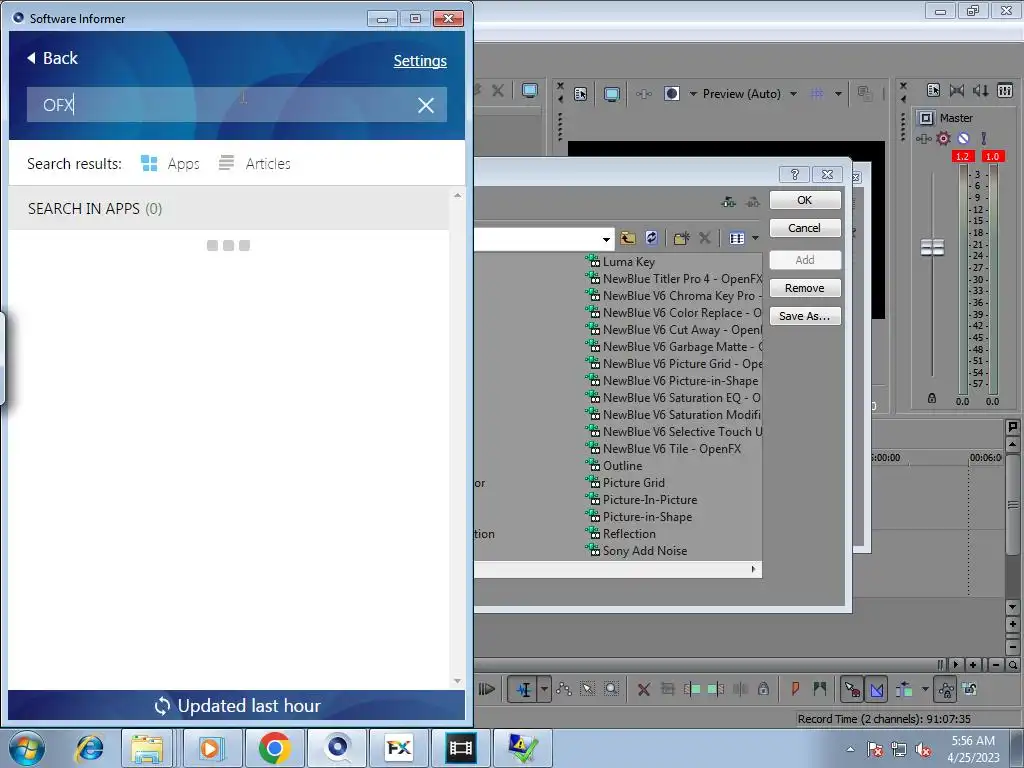
Task: Open Split Screen View dropdown arrow
Action: click(x=693, y=94)
